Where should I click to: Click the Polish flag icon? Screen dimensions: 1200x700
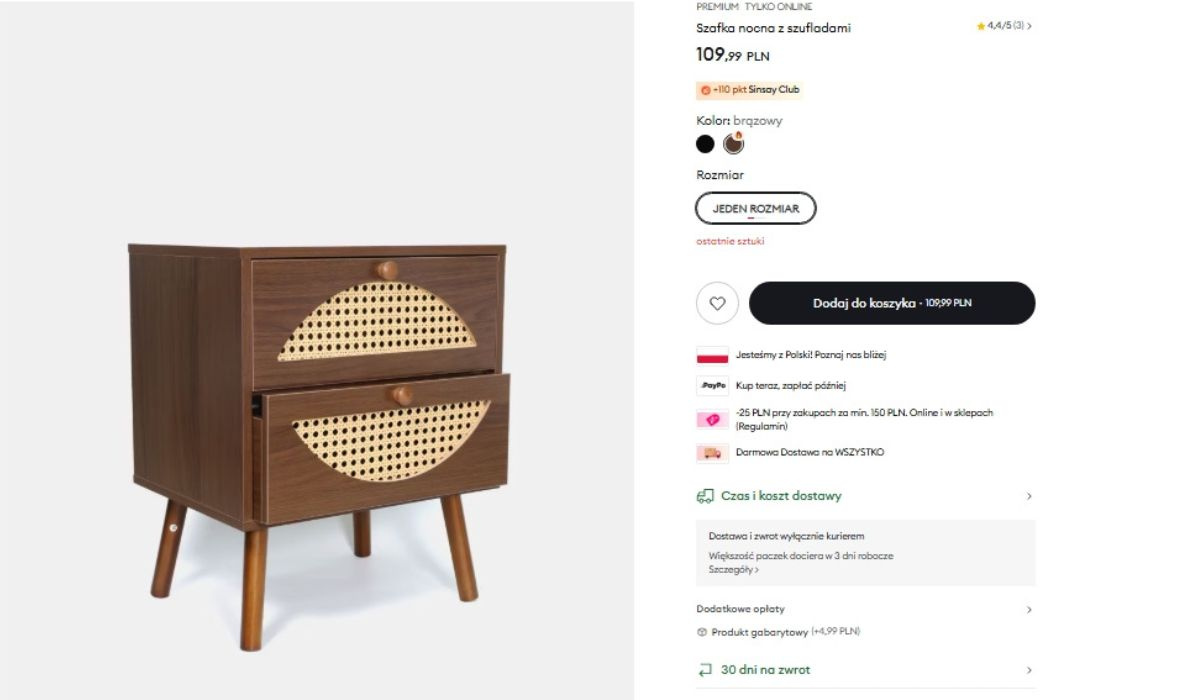coord(712,355)
